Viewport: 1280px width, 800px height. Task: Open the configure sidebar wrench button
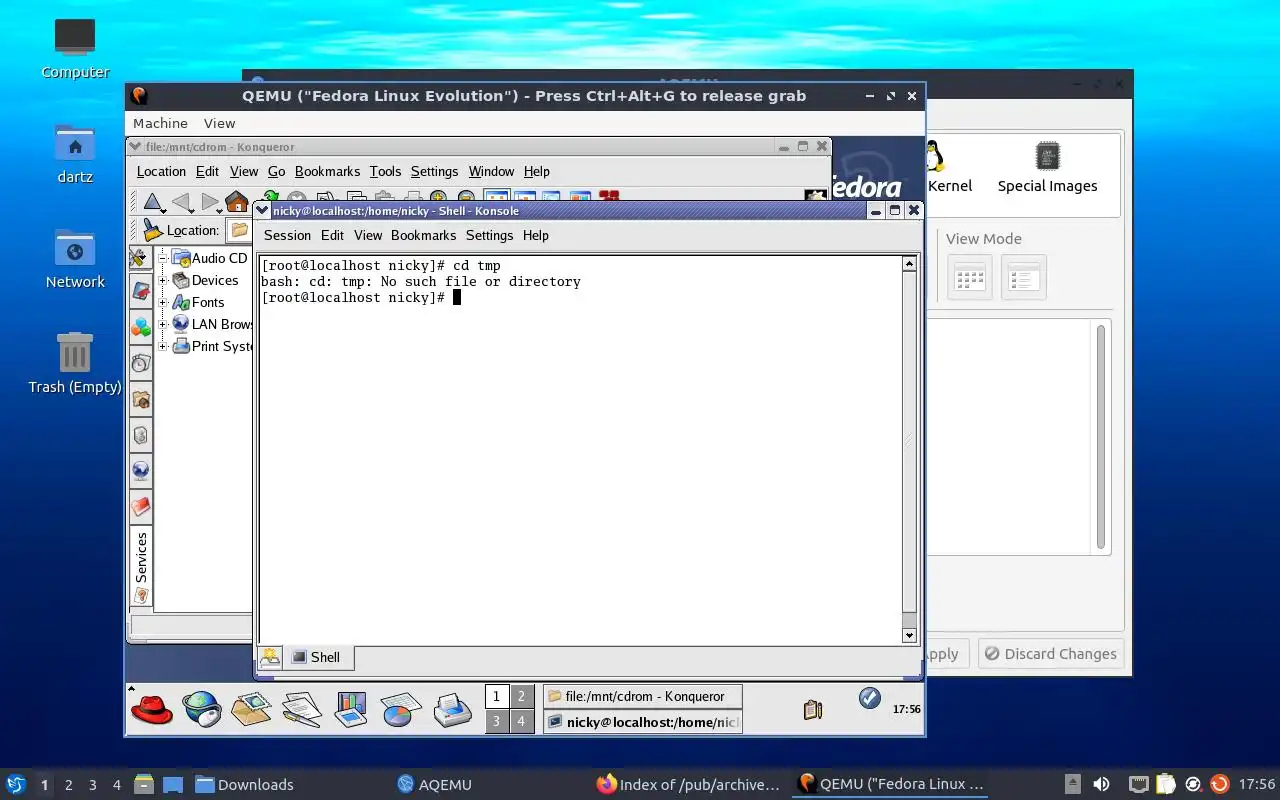(x=140, y=258)
